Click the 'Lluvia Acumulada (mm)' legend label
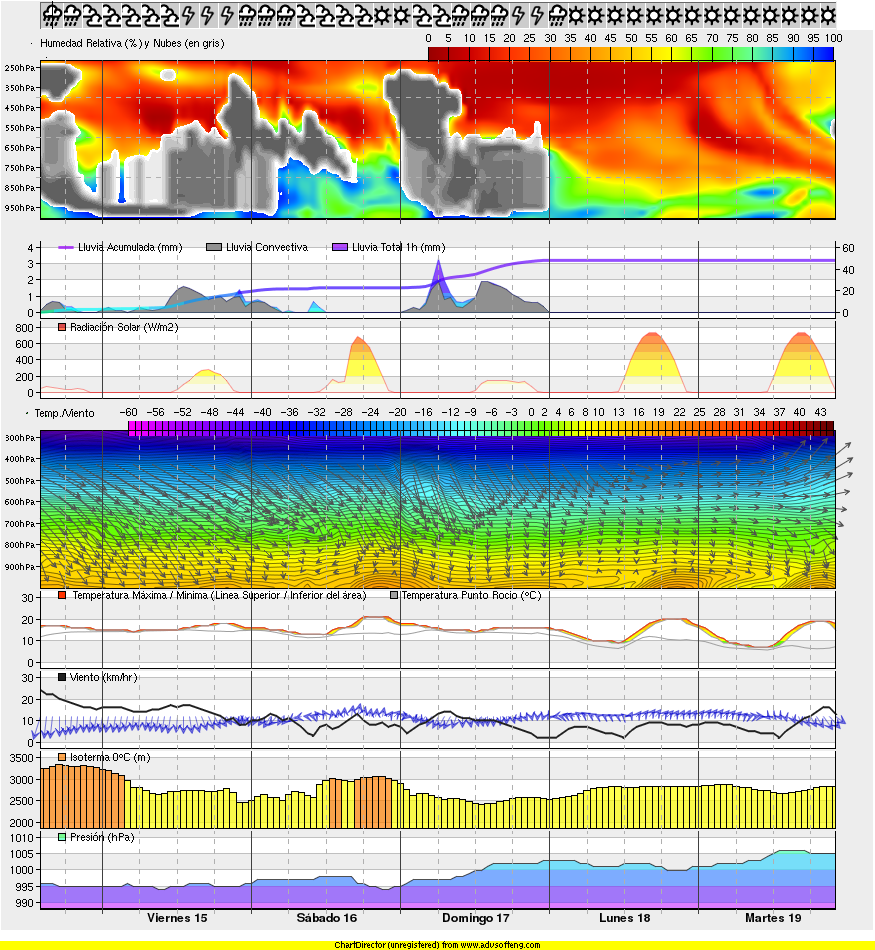 (130, 247)
